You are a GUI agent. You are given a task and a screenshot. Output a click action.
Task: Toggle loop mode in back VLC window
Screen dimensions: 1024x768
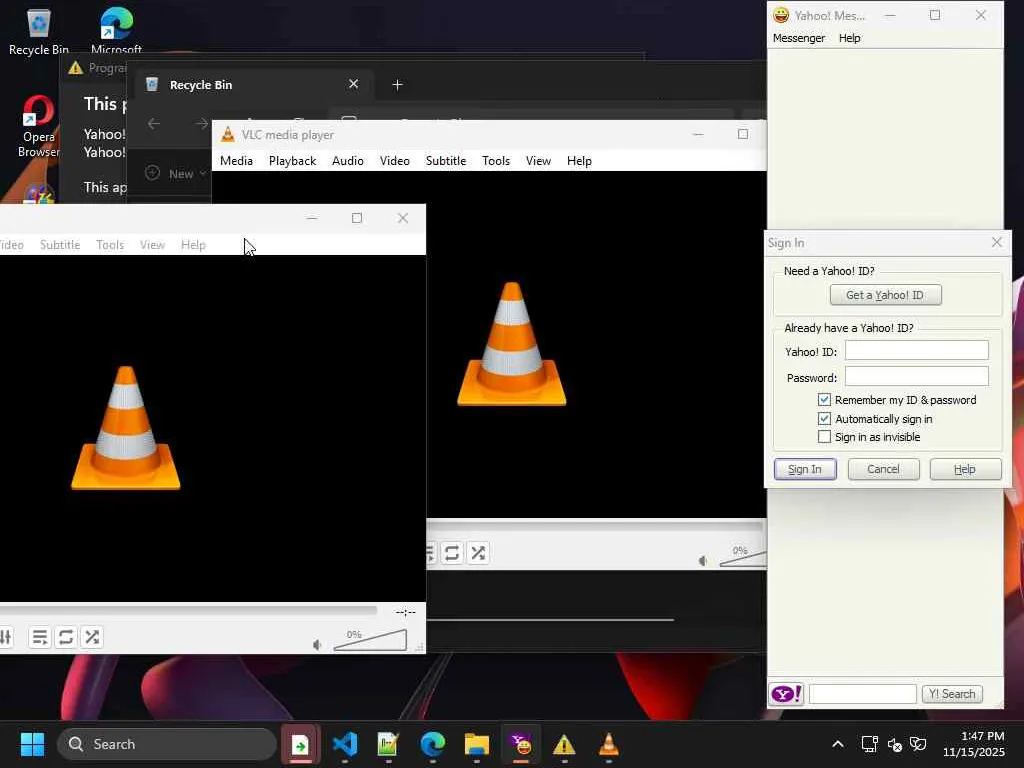pyautogui.click(x=452, y=553)
